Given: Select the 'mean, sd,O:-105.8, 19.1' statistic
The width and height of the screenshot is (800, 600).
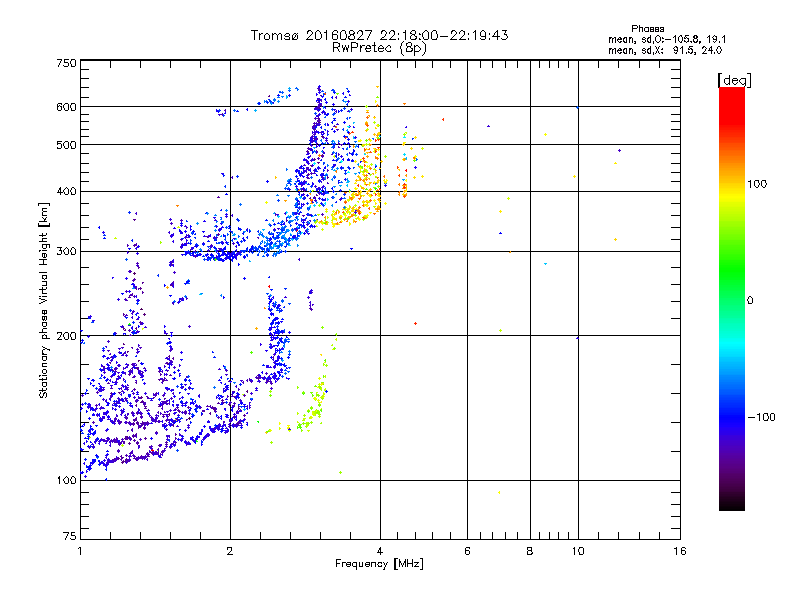Looking at the screenshot, I should click(x=667, y=39).
